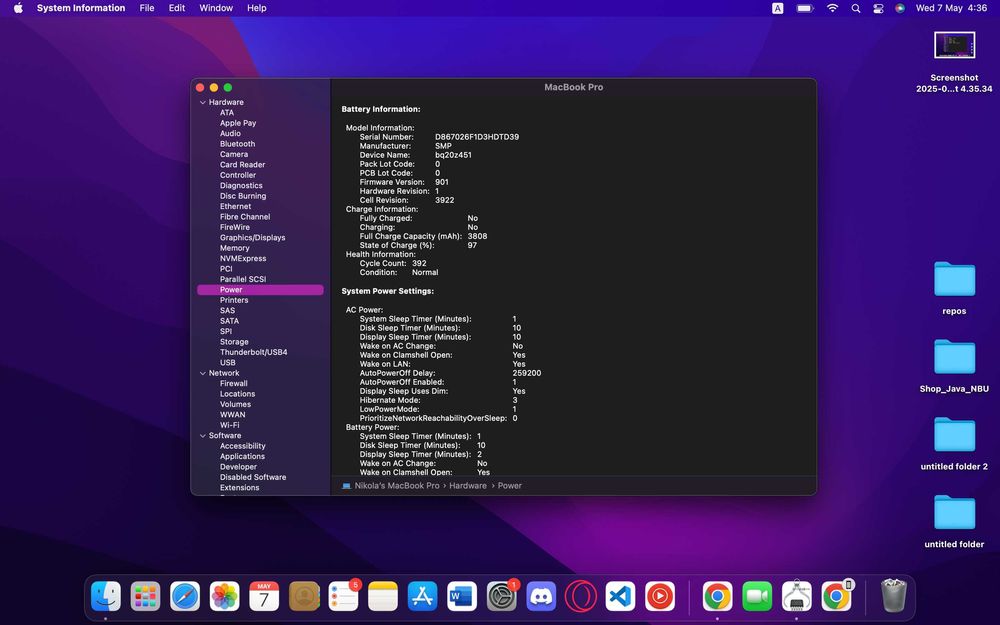Select Firewall under Network
The height and width of the screenshot is (625, 1000).
233,383
